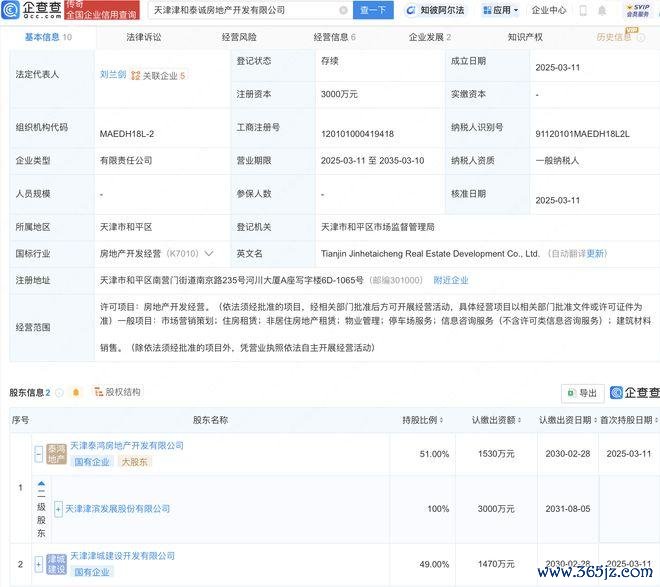
Task: Switch to 知识产权 tab
Action: [525, 37]
